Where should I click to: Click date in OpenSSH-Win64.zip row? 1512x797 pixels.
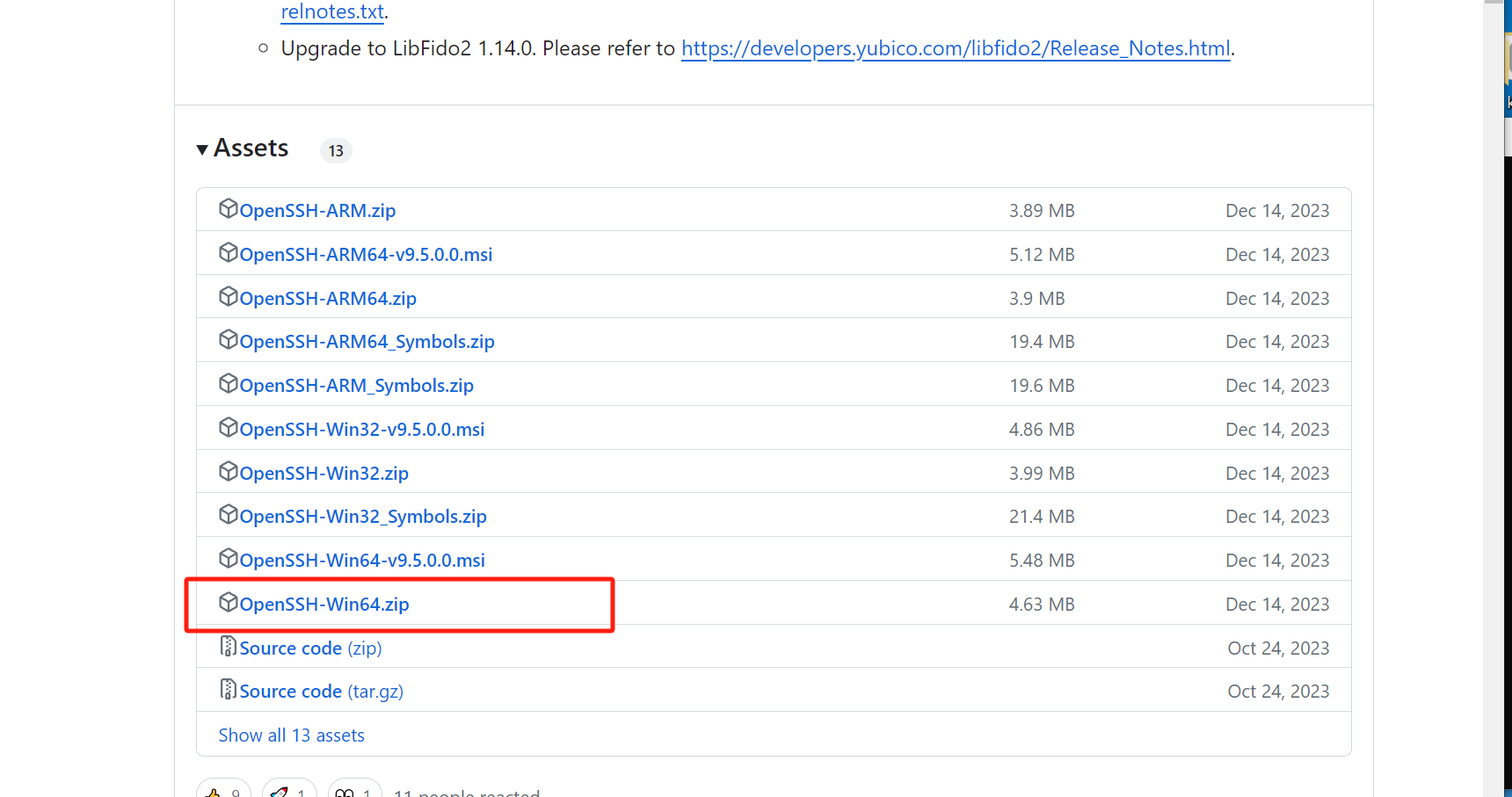1277,605
